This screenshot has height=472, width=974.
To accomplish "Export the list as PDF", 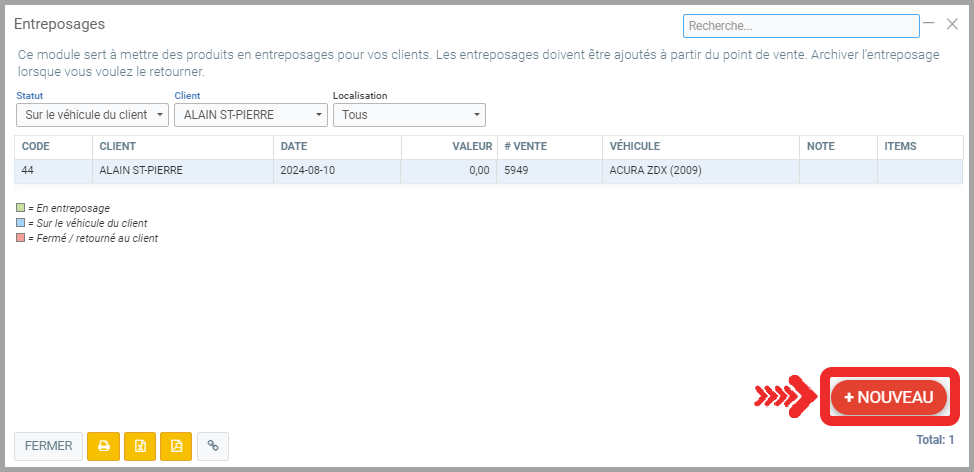I will point(176,446).
